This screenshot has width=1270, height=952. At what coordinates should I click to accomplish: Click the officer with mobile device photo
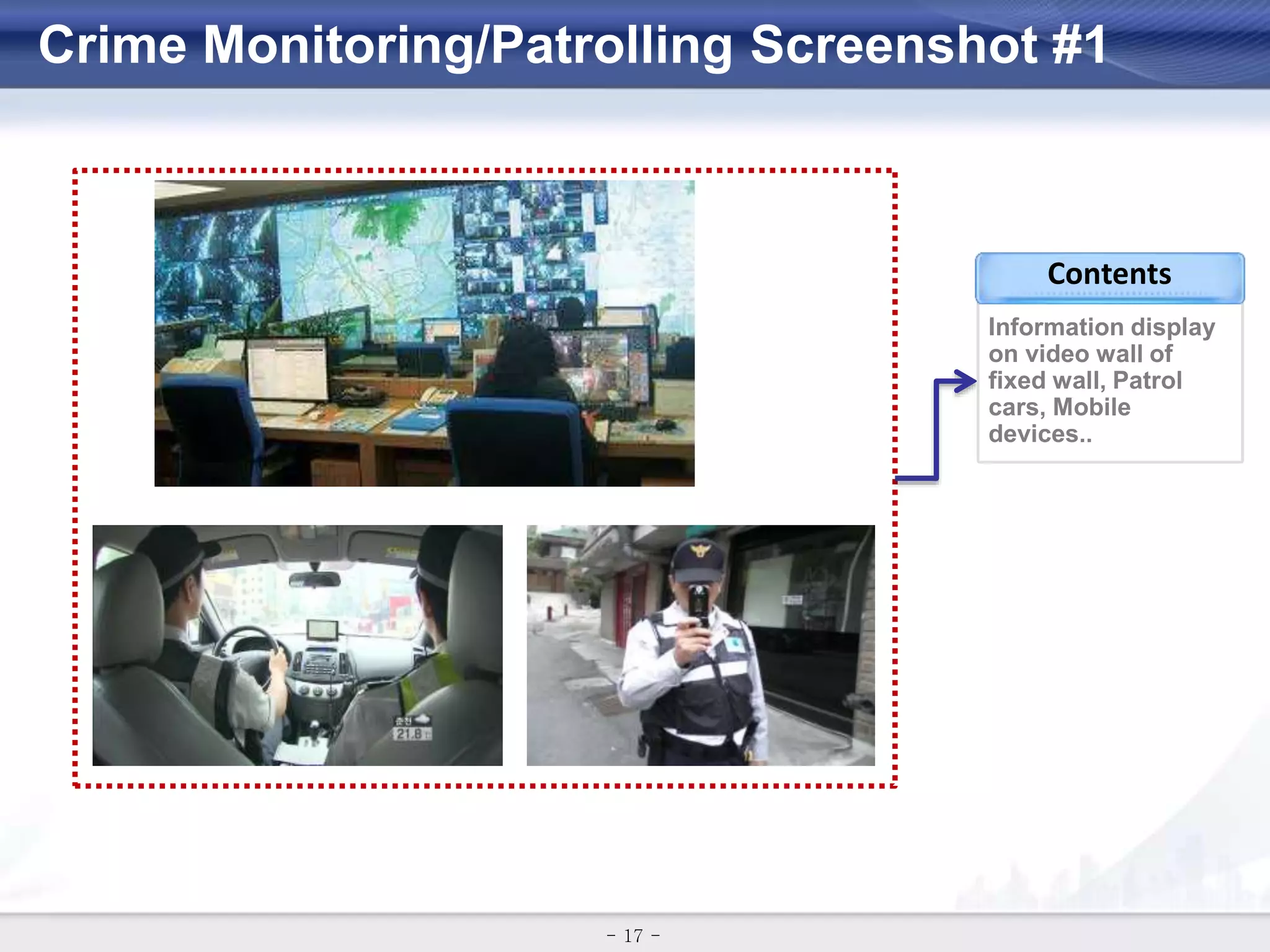coord(700,645)
